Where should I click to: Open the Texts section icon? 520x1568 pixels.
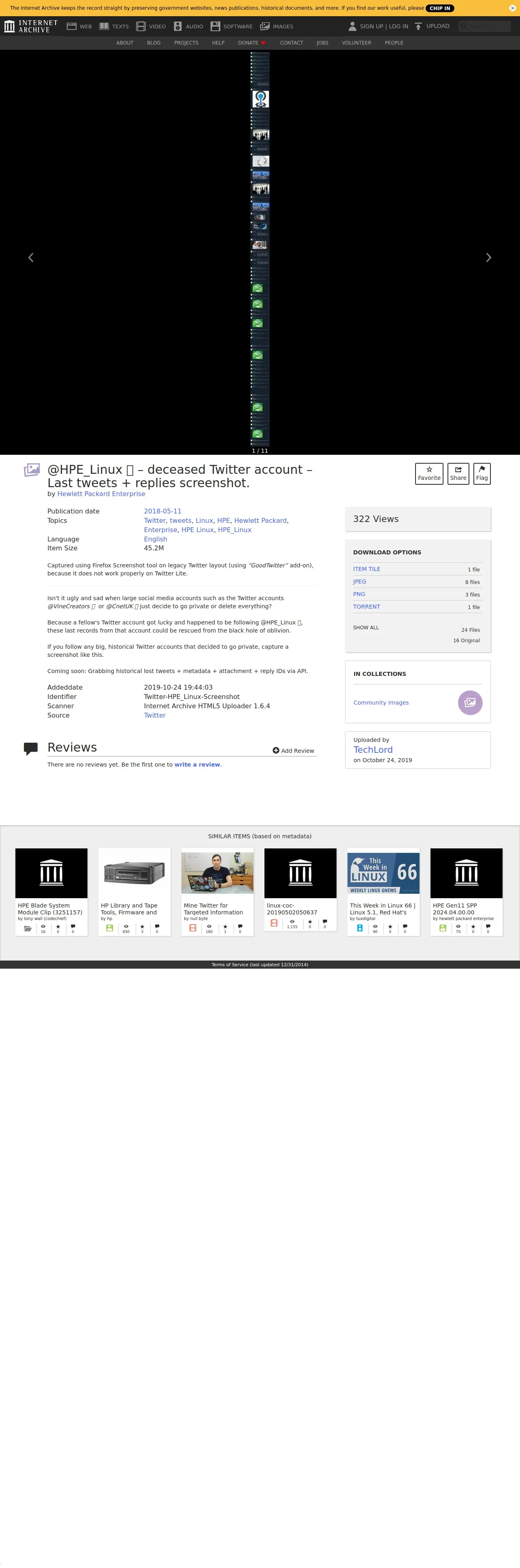[x=104, y=26]
